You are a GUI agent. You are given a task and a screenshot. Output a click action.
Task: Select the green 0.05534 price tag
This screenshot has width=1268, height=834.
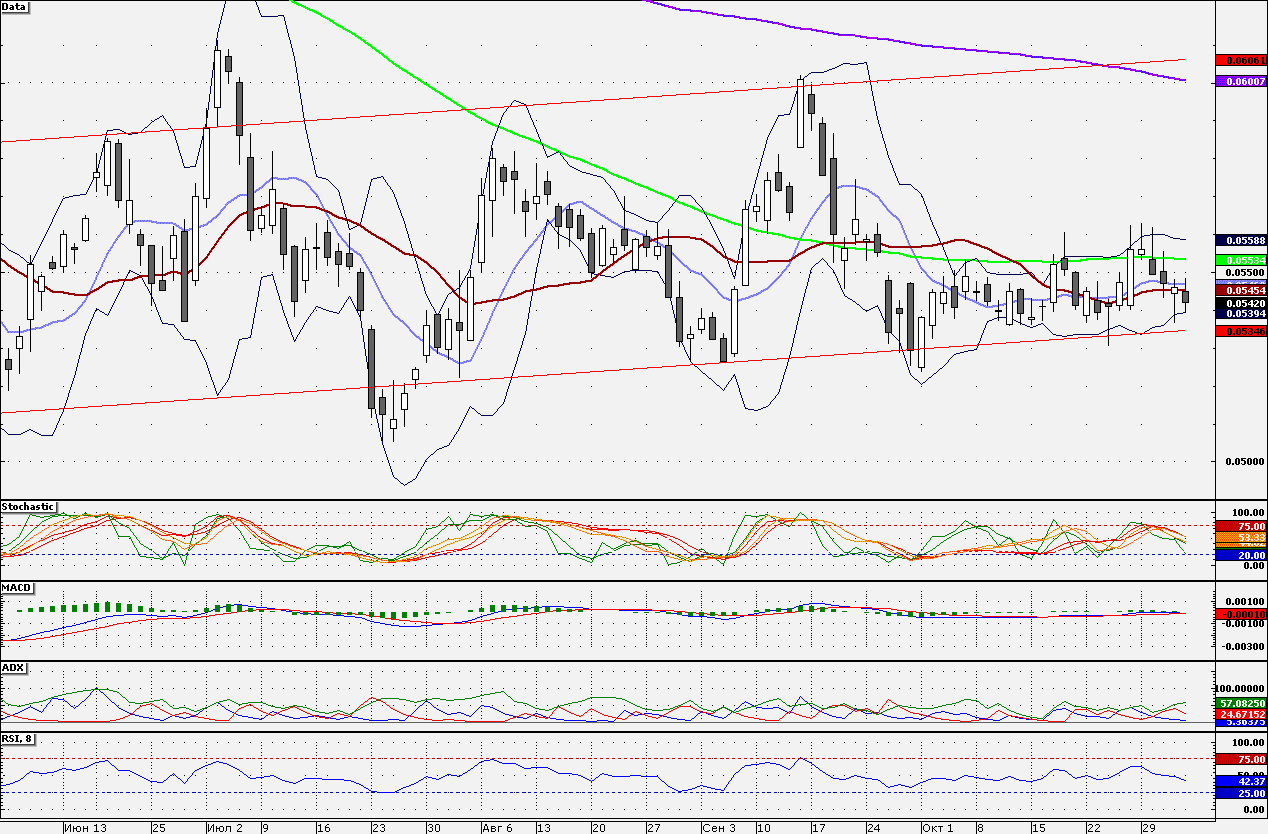(x=1240, y=259)
